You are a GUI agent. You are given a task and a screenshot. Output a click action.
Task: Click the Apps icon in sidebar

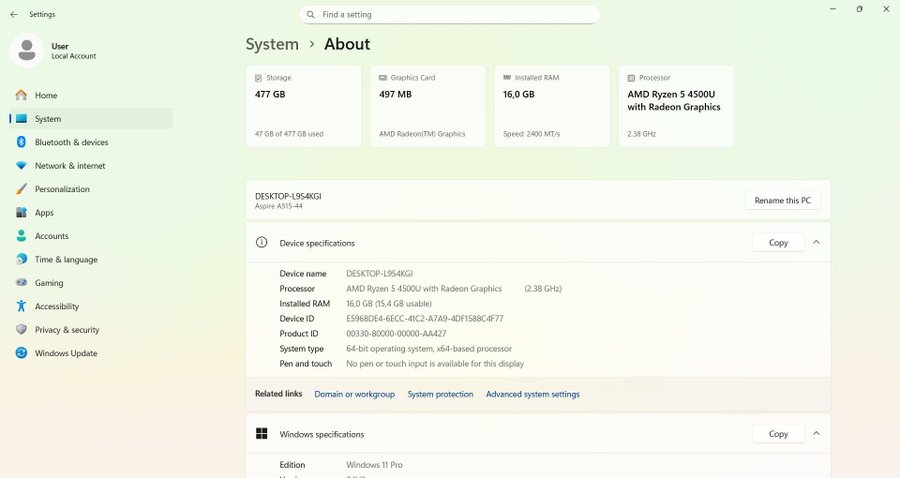click(x=21, y=213)
